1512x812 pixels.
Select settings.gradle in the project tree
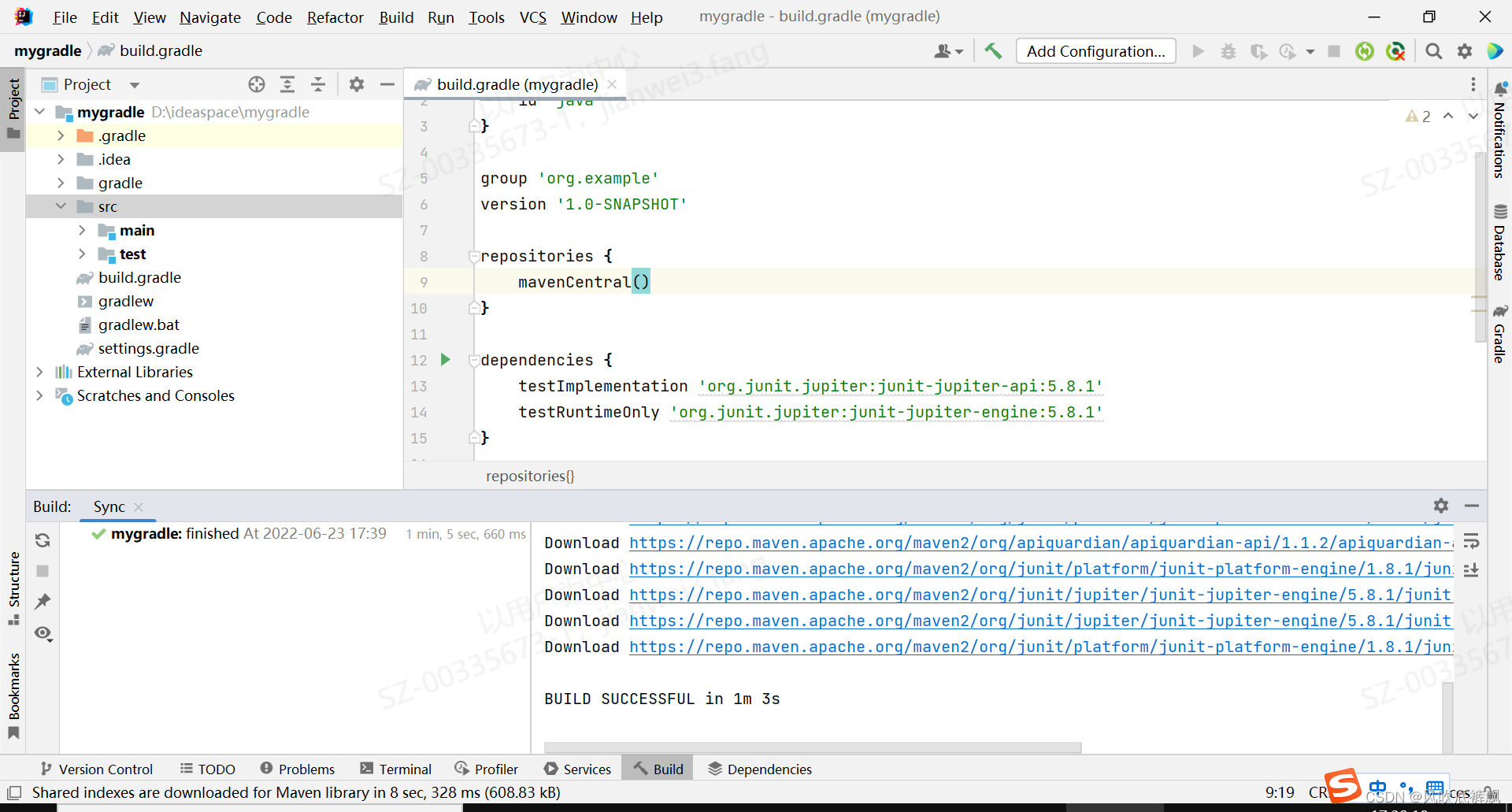pos(148,348)
